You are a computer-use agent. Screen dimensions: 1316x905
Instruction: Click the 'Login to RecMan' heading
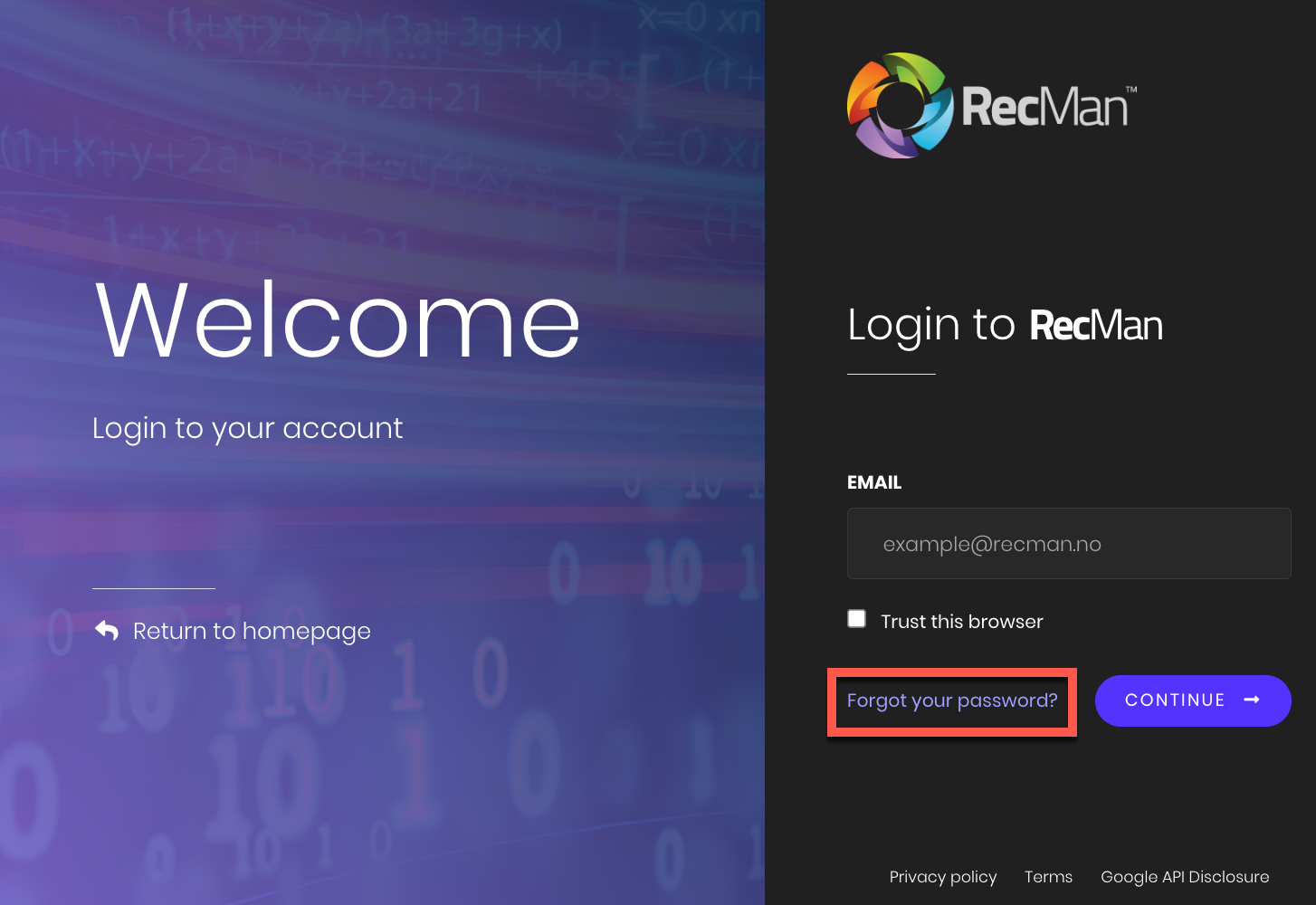point(1005,325)
